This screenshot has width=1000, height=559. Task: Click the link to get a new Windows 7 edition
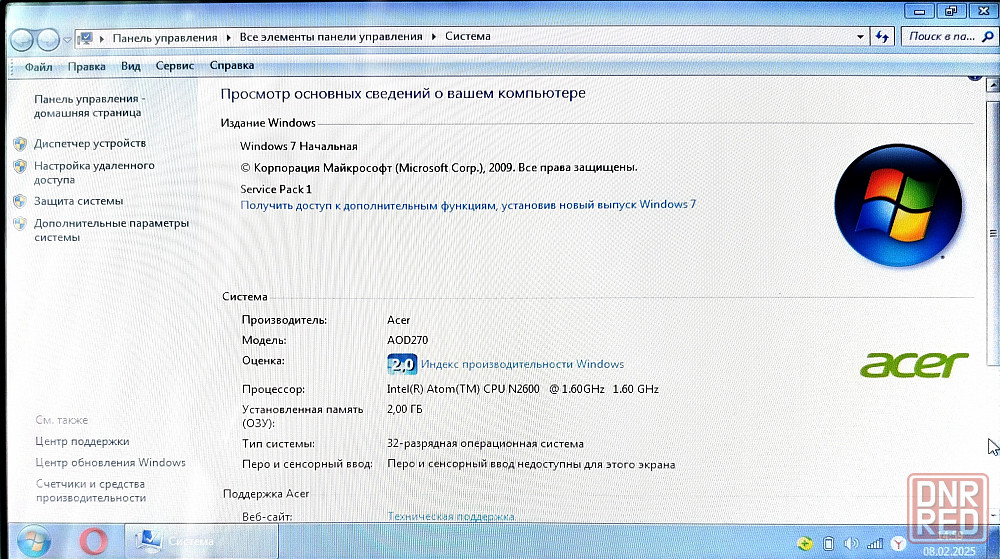[468, 205]
